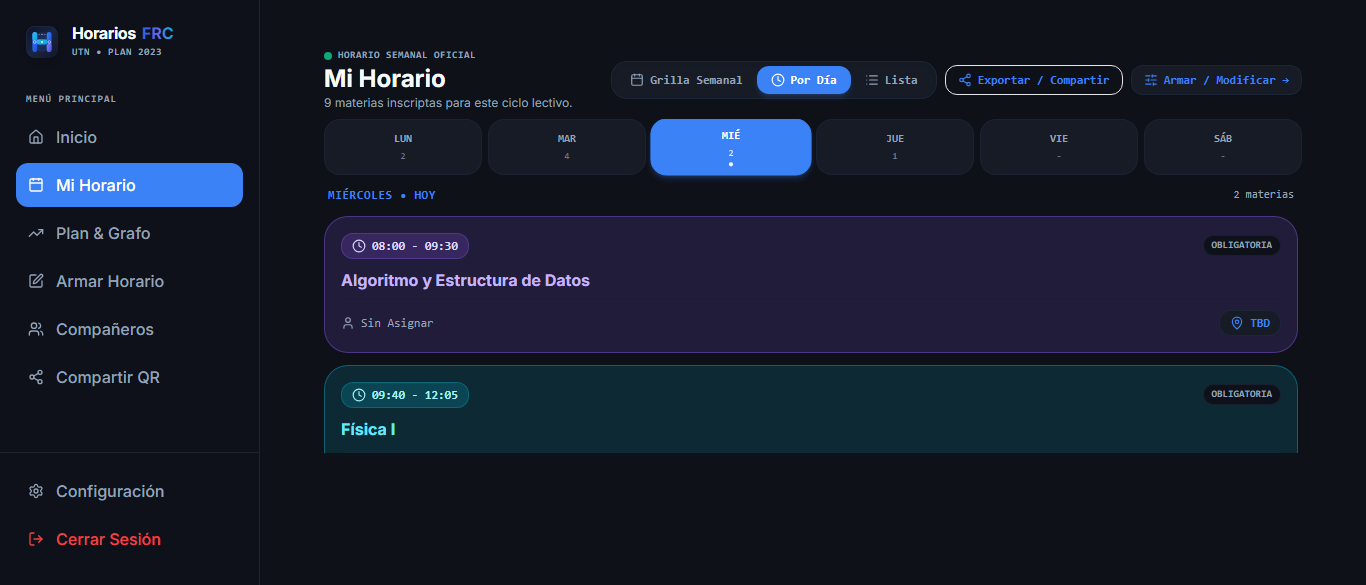Click the Mi Horario page heading

pyautogui.click(x=385, y=78)
